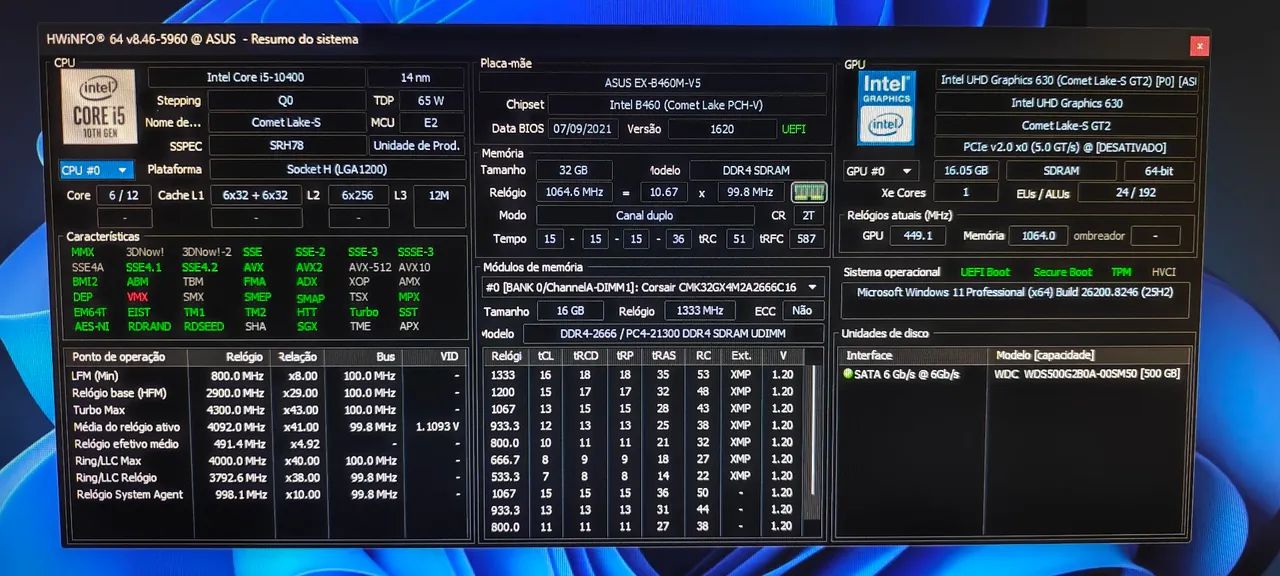Click the L3 cache value 12M
1280x576 pixels.
439,195
